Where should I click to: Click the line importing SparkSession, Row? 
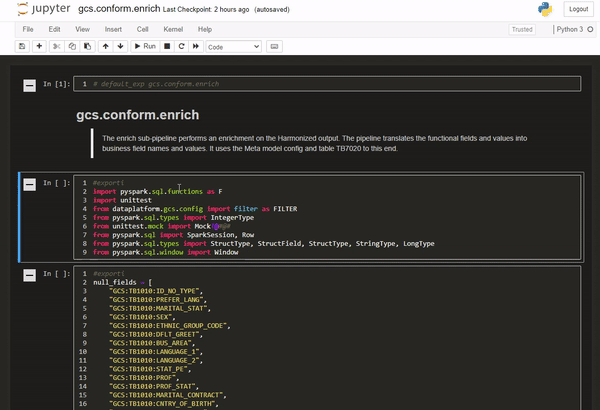pos(173,235)
